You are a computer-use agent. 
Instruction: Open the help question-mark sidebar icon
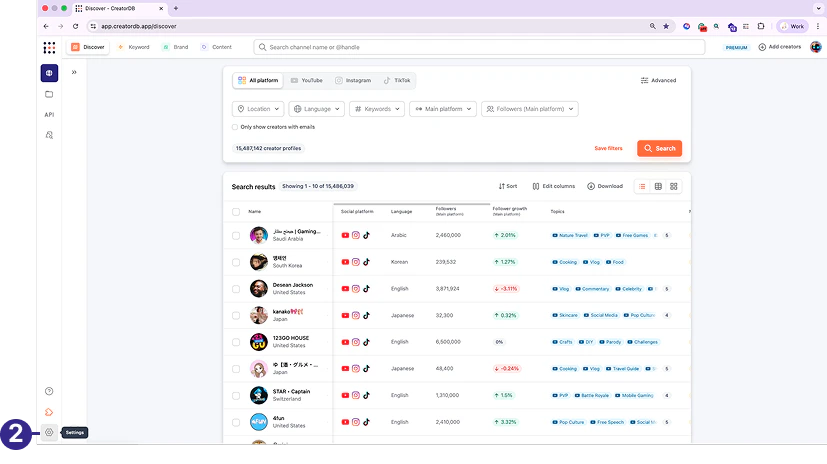tap(49, 391)
